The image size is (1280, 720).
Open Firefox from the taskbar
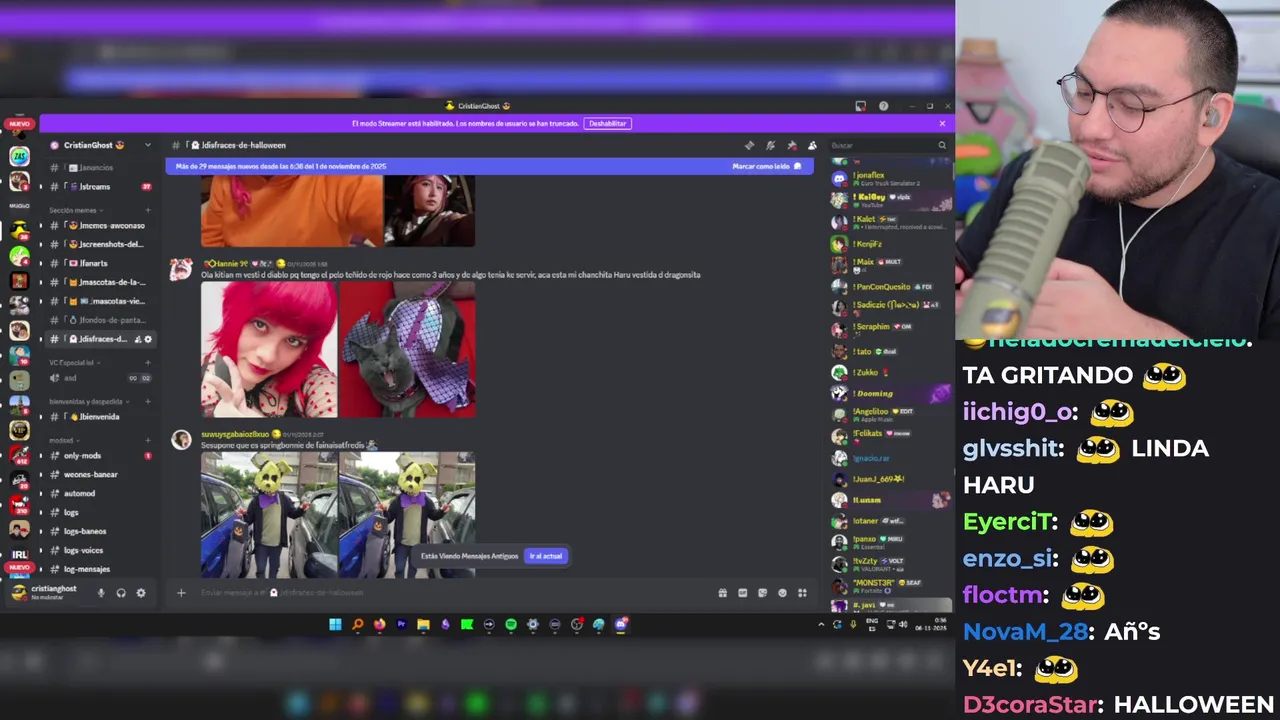tap(379, 625)
